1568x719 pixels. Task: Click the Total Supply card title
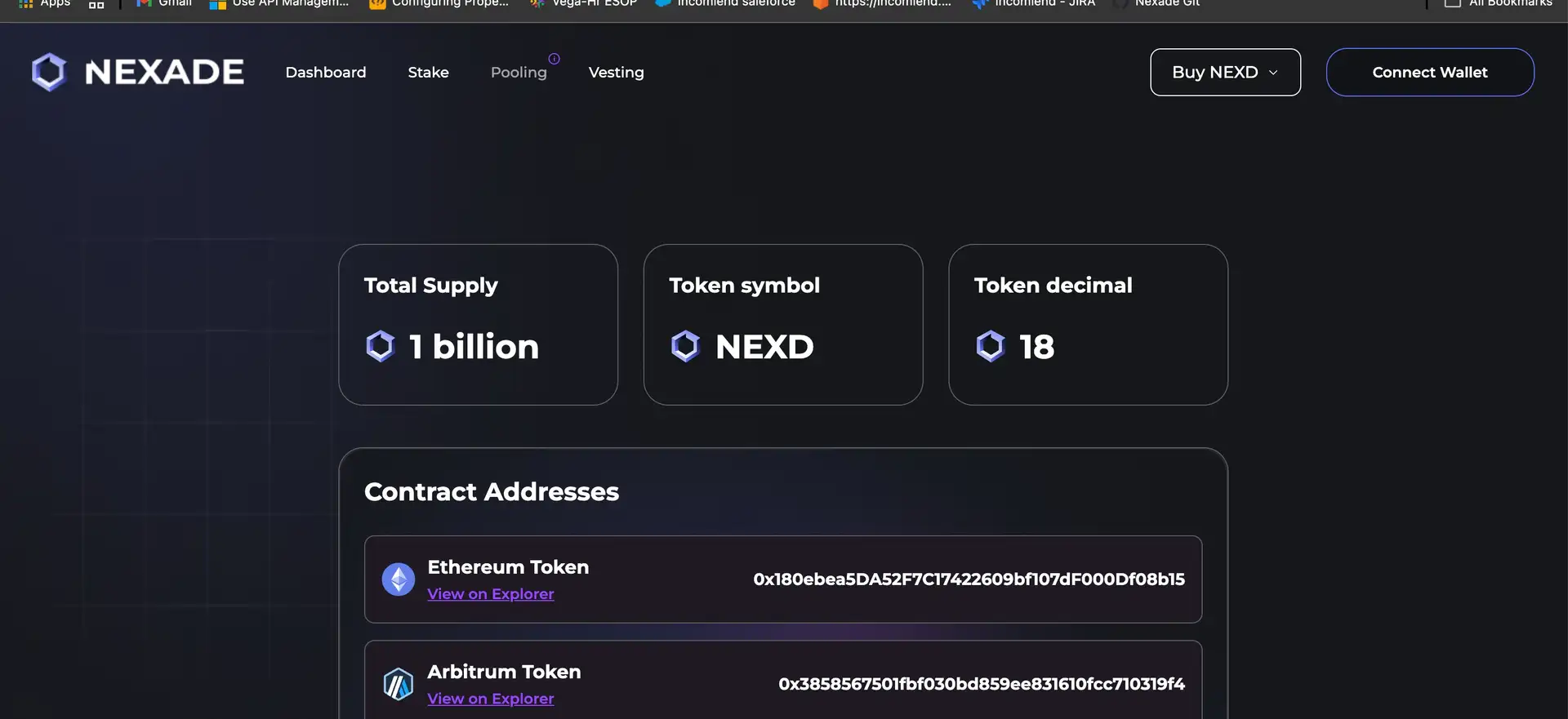(430, 285)
